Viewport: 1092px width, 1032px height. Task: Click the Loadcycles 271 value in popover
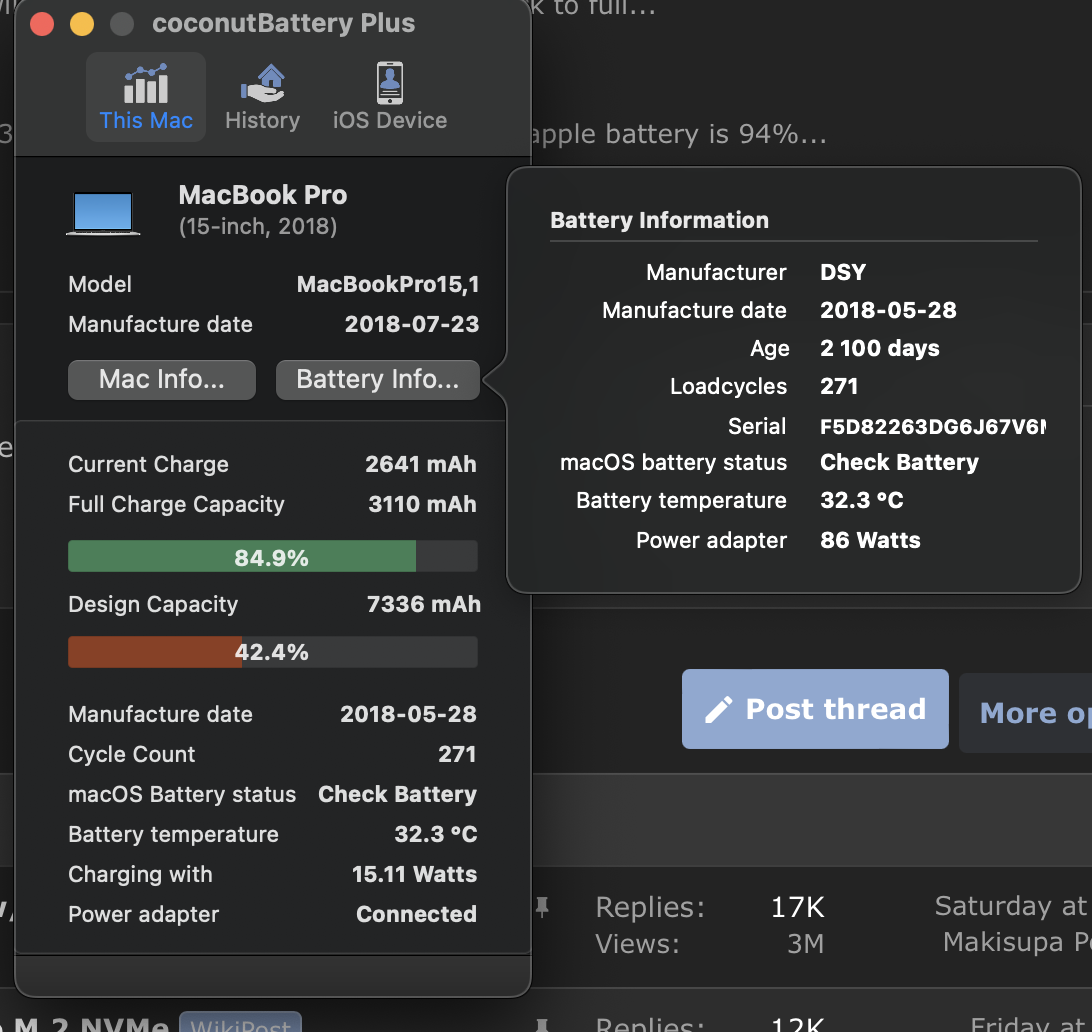(x=838, y=386)
